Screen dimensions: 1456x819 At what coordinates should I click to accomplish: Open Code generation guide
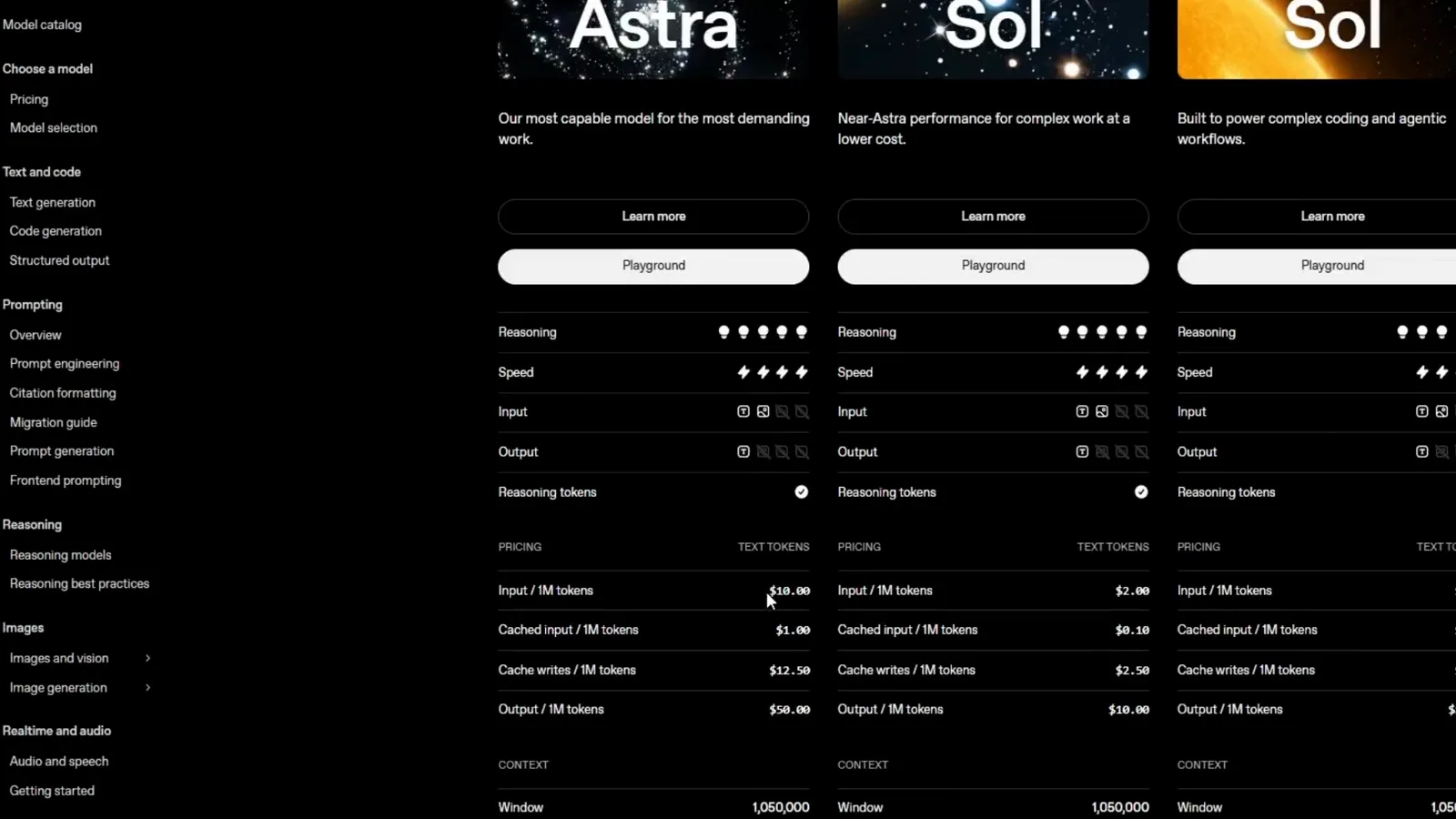56,231
